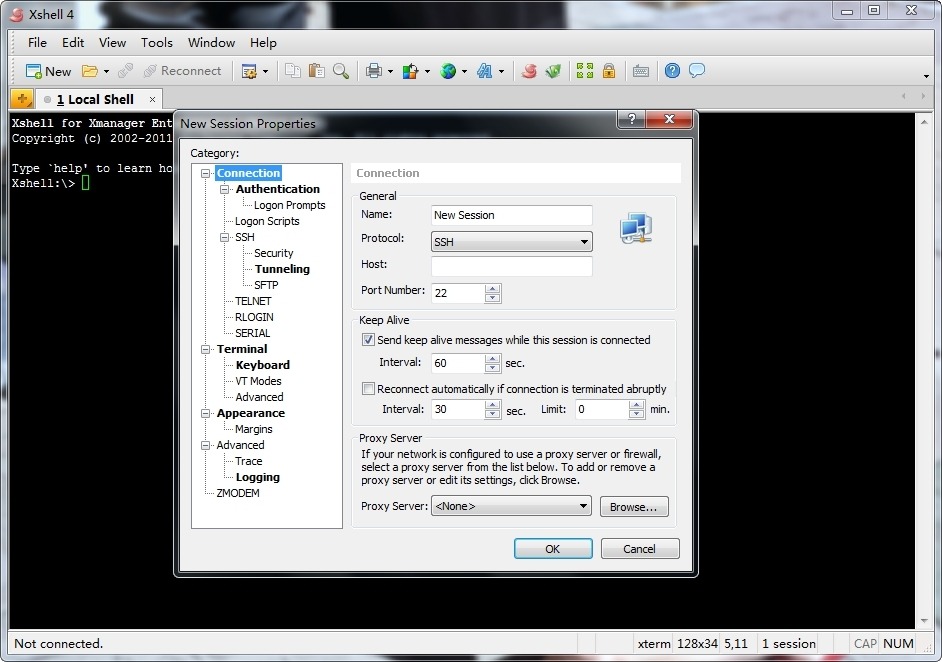The height and width of the screenshot is (662, 942).
Task: Select ZMODEM in category tree
Action: point(238,493)
